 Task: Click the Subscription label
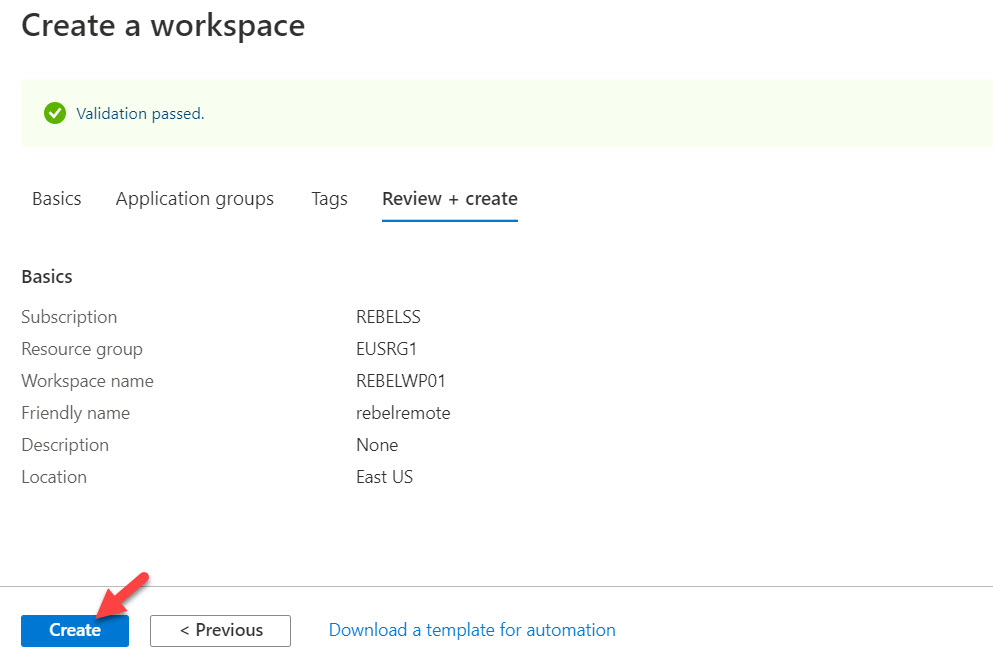69,317
